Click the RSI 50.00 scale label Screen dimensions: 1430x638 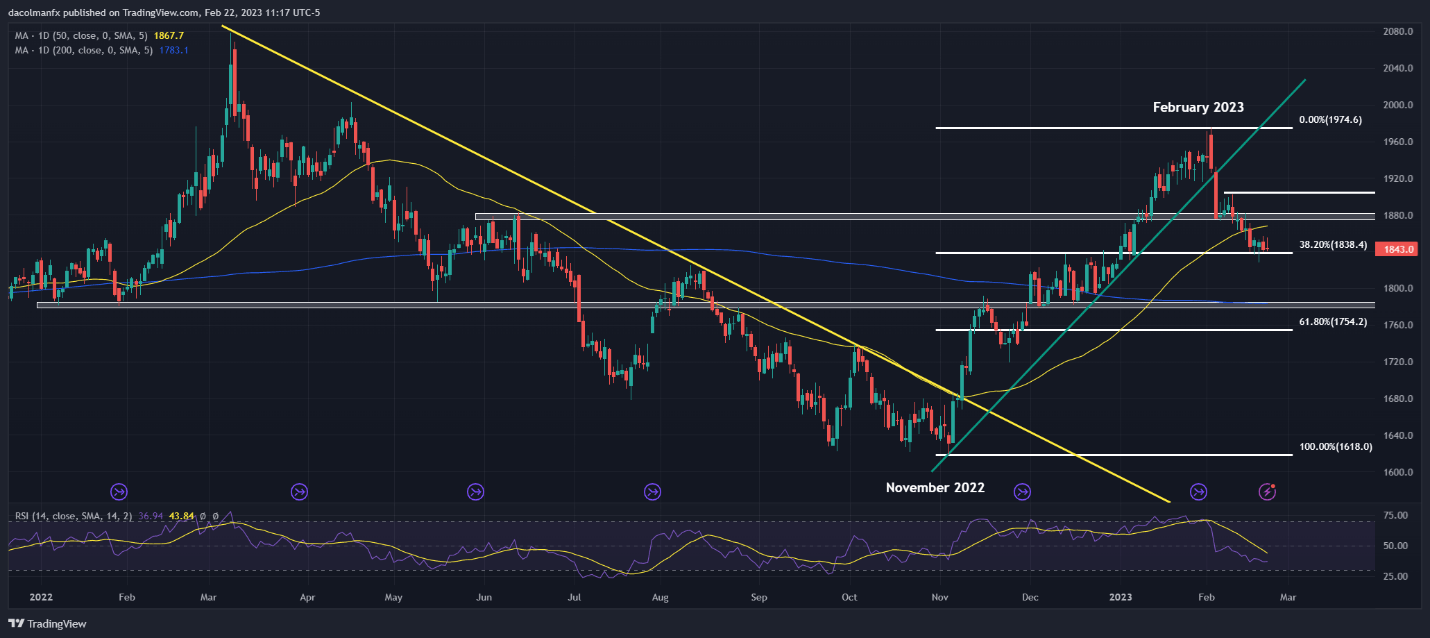[1397, 546]
